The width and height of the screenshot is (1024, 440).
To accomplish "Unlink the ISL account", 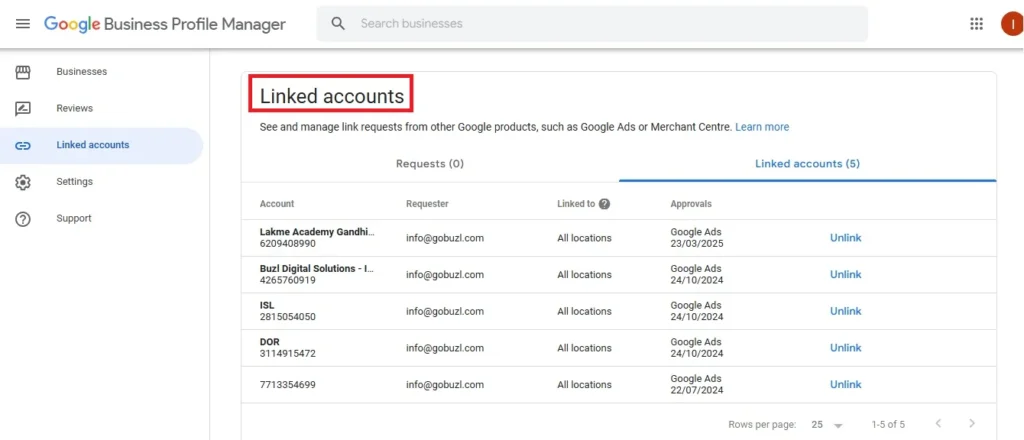I will coord(845,311).
